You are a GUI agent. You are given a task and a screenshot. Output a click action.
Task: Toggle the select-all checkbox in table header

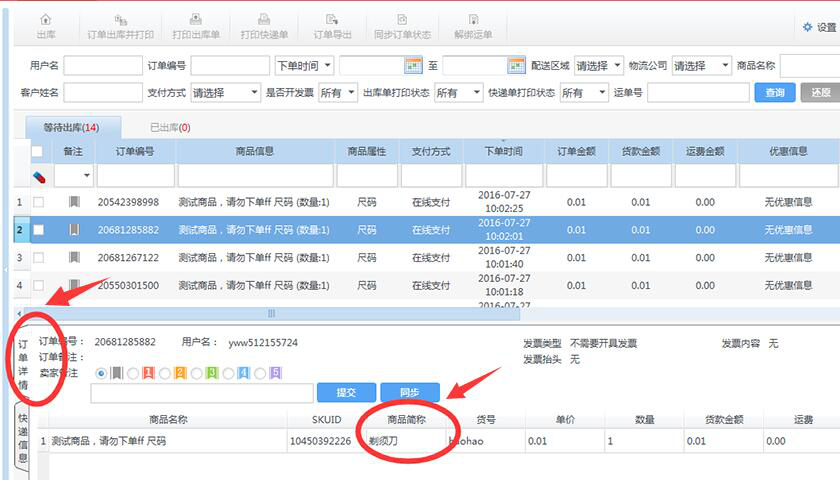pyautogui.click(x=38, y=152)
